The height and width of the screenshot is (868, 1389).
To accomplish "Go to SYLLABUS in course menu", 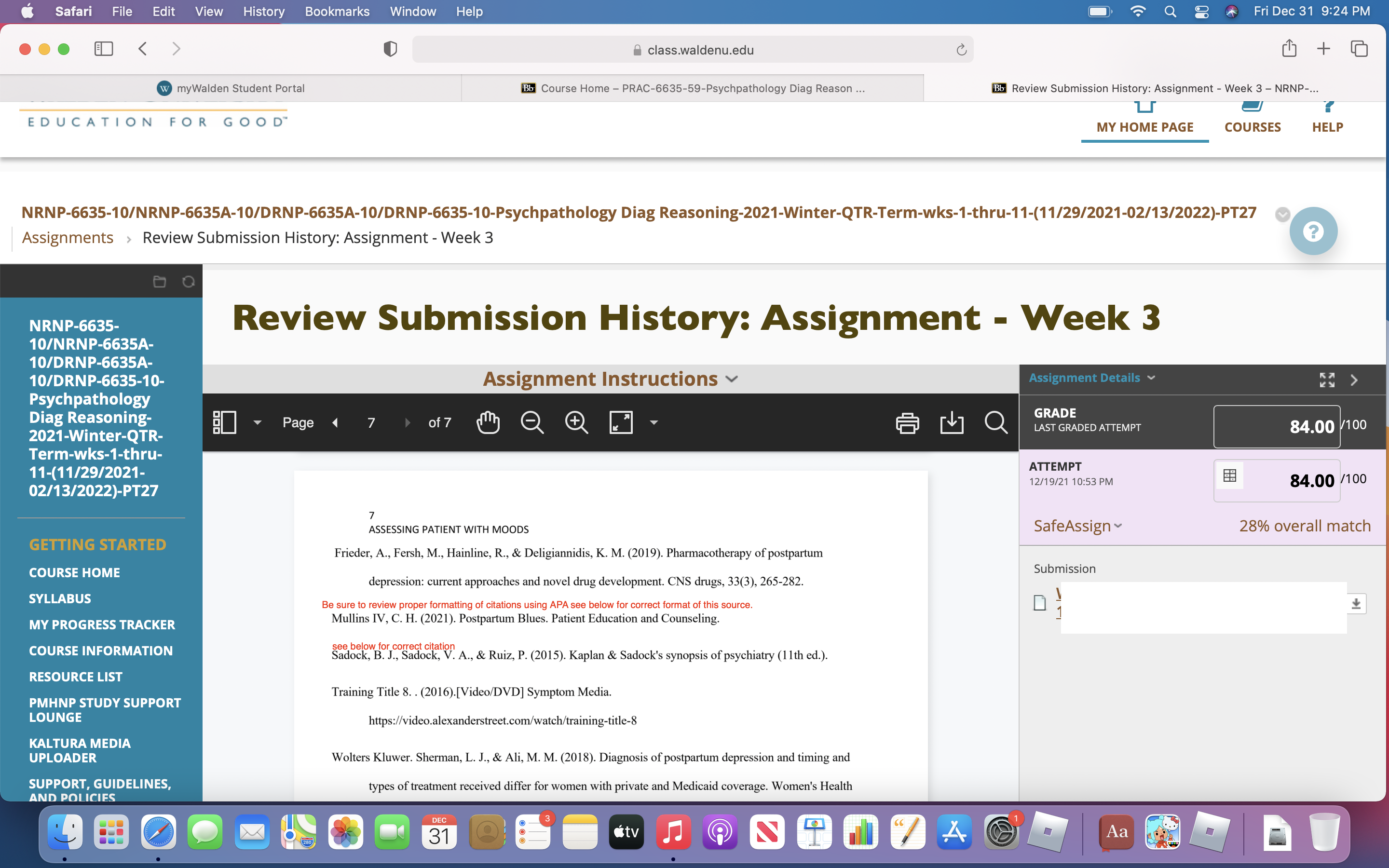I will pyautogui.click(x=60, y=598).
